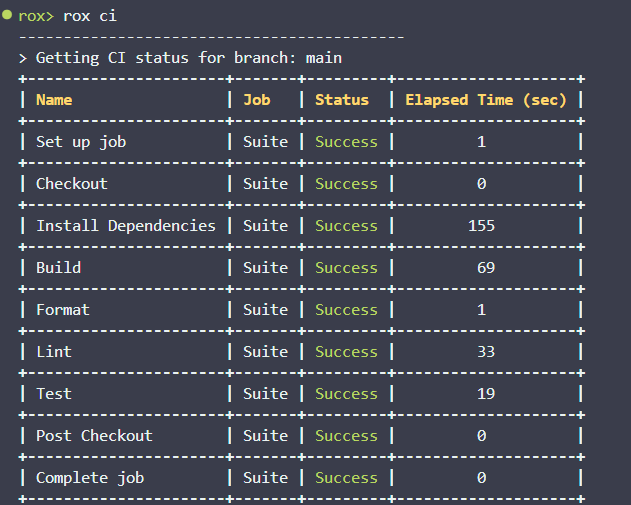Select the 'Complete job' step name
The image size is (631, 505).
(90, 478)
